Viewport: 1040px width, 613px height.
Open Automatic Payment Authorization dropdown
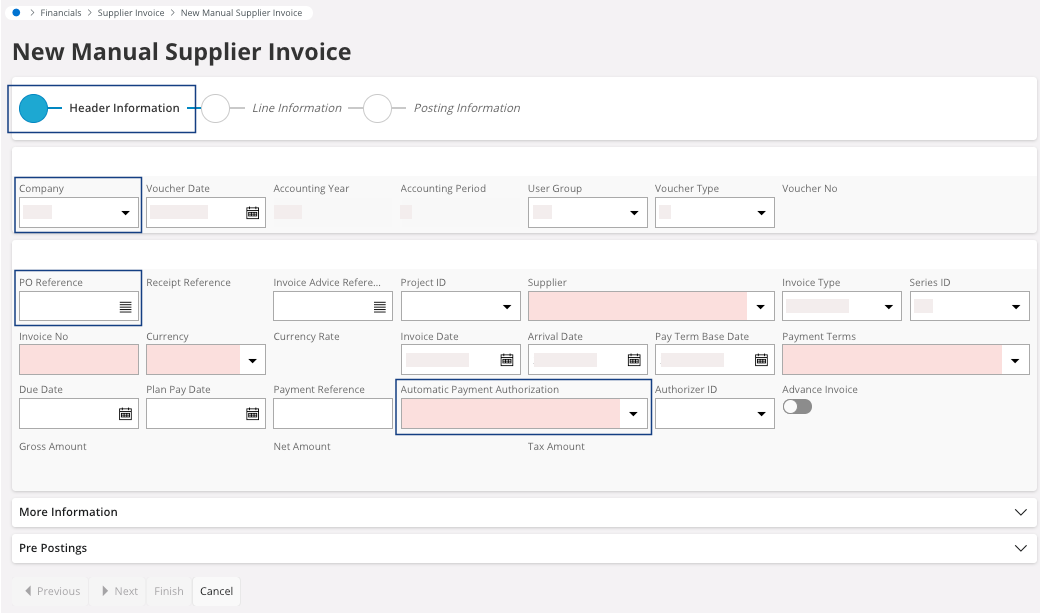click(633, 413)
